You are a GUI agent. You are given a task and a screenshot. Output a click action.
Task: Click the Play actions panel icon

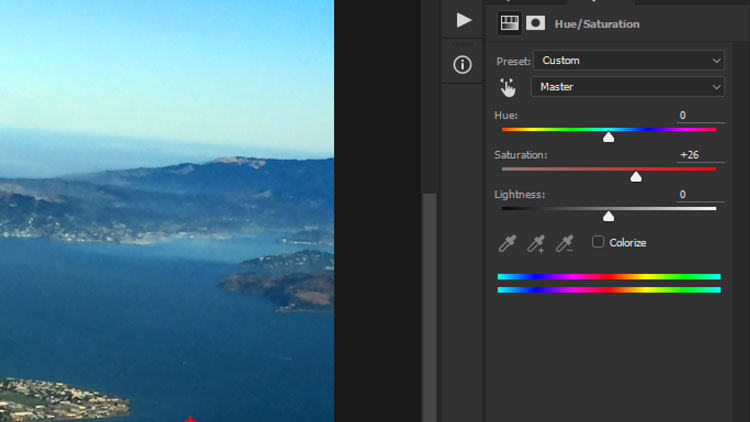(x=463, y=20)
